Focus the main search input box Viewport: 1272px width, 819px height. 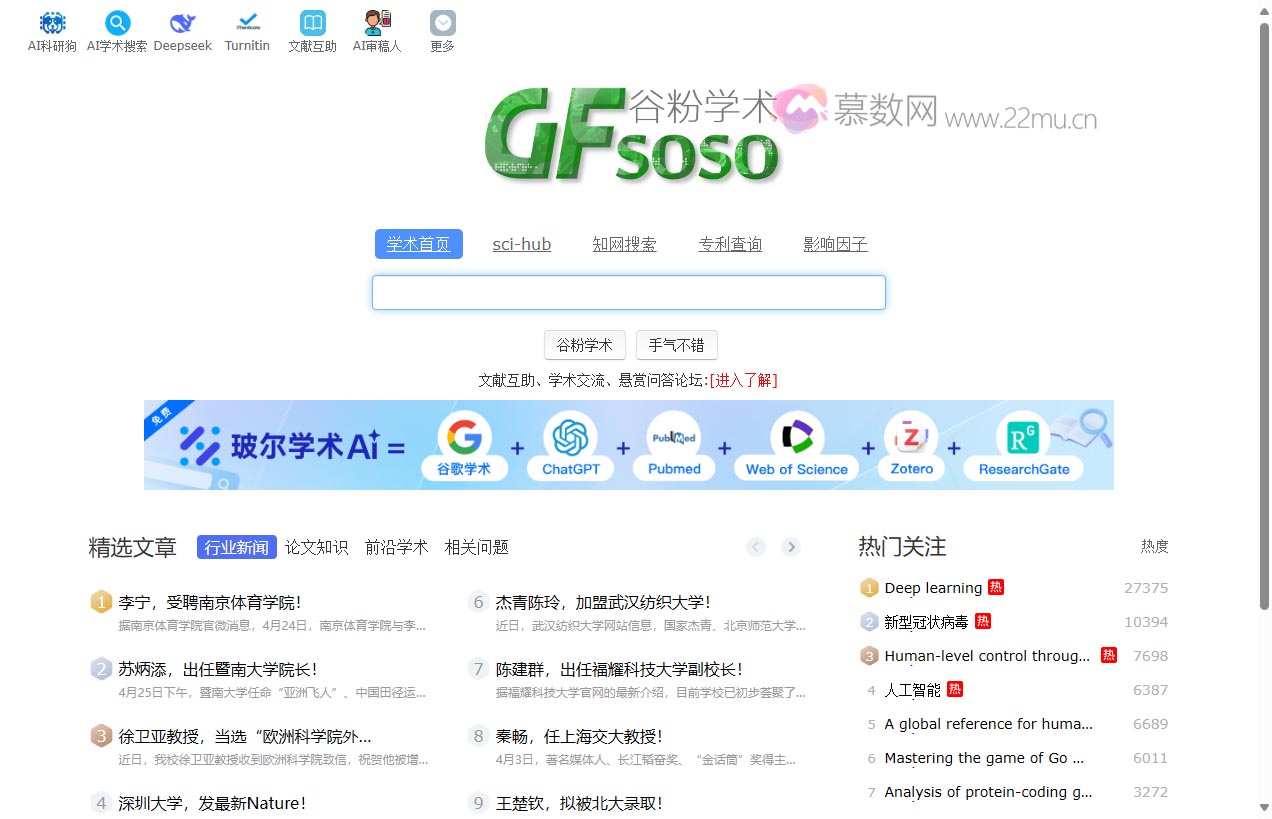[x=628, y=293]
